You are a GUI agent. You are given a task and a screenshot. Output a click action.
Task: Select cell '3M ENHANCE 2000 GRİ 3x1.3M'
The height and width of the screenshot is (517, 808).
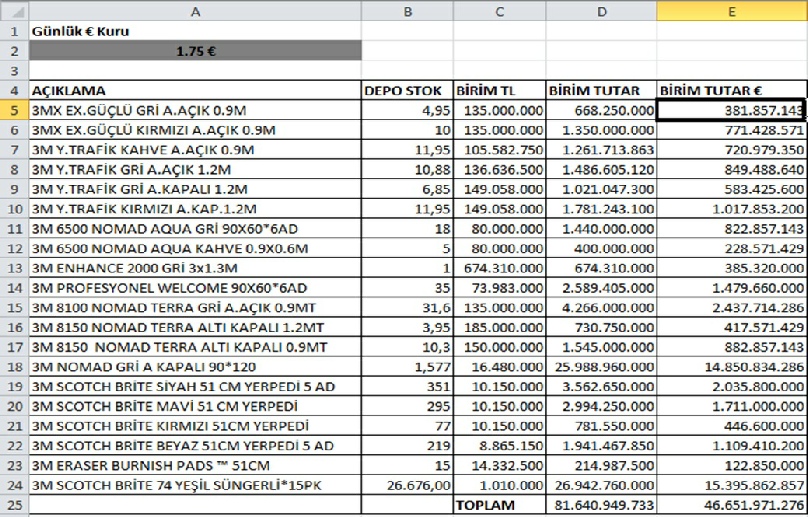[x=195, y=268]
